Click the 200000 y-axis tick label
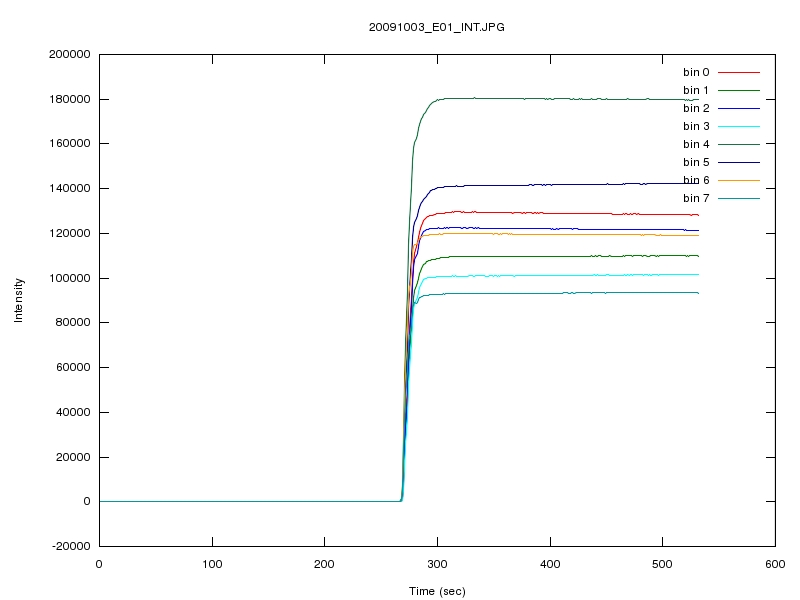 (69, 54)
